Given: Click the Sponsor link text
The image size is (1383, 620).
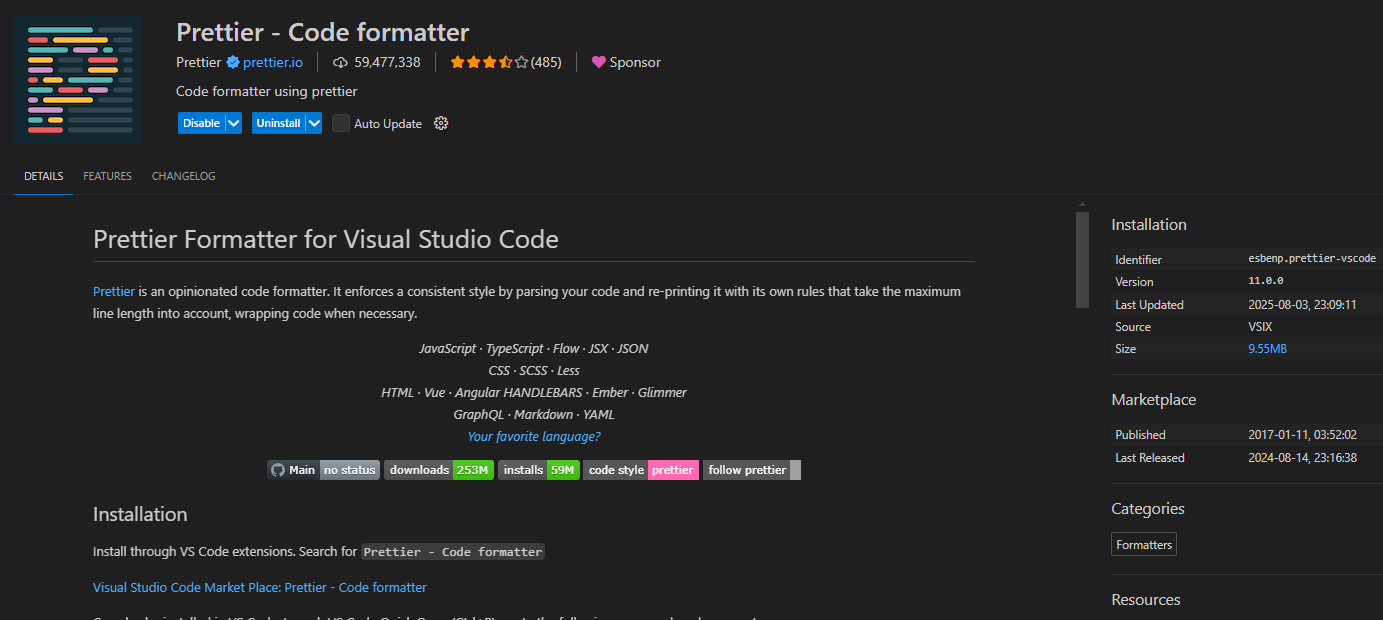Looking at the screenshot, I should coord(635,62).
